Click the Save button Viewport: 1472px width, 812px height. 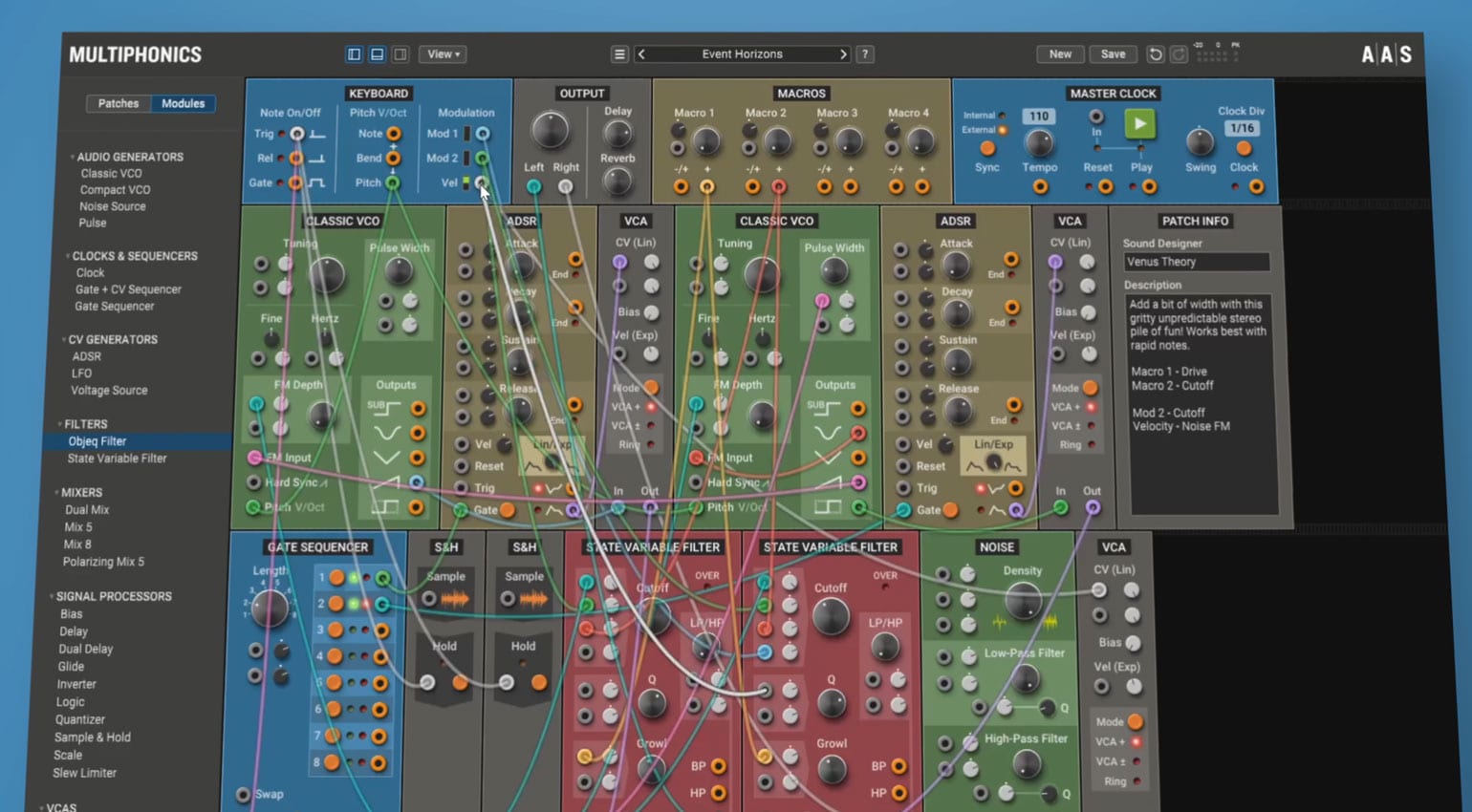coord(1113,54)
